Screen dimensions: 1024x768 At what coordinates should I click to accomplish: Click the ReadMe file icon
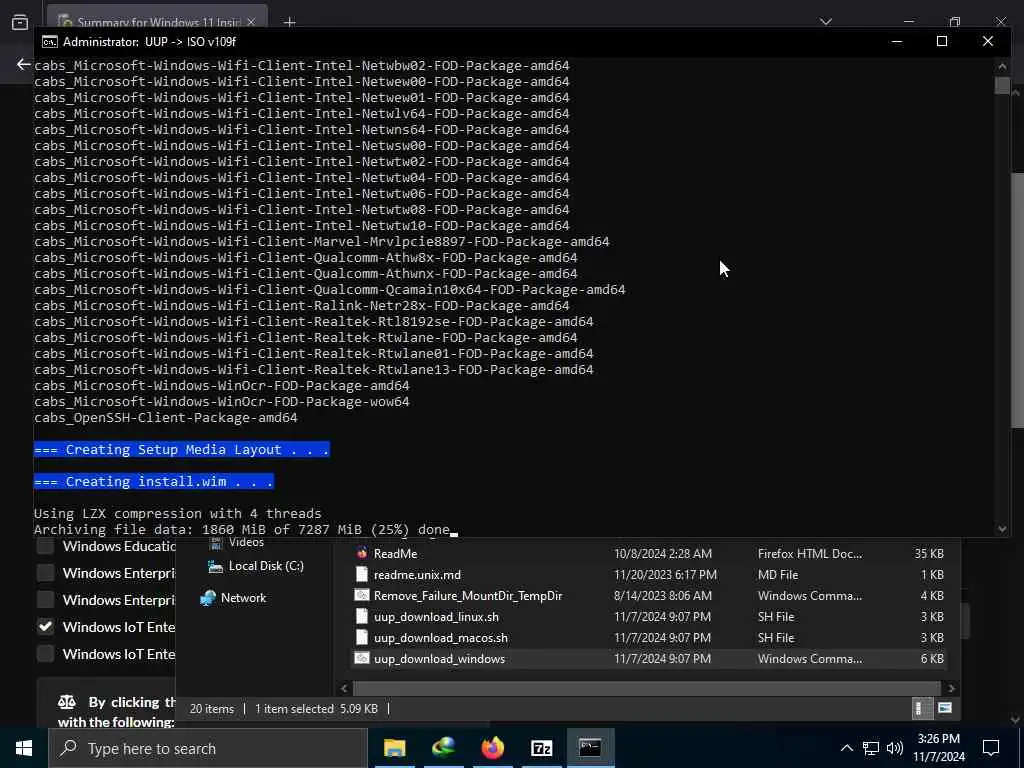[362, 553]
